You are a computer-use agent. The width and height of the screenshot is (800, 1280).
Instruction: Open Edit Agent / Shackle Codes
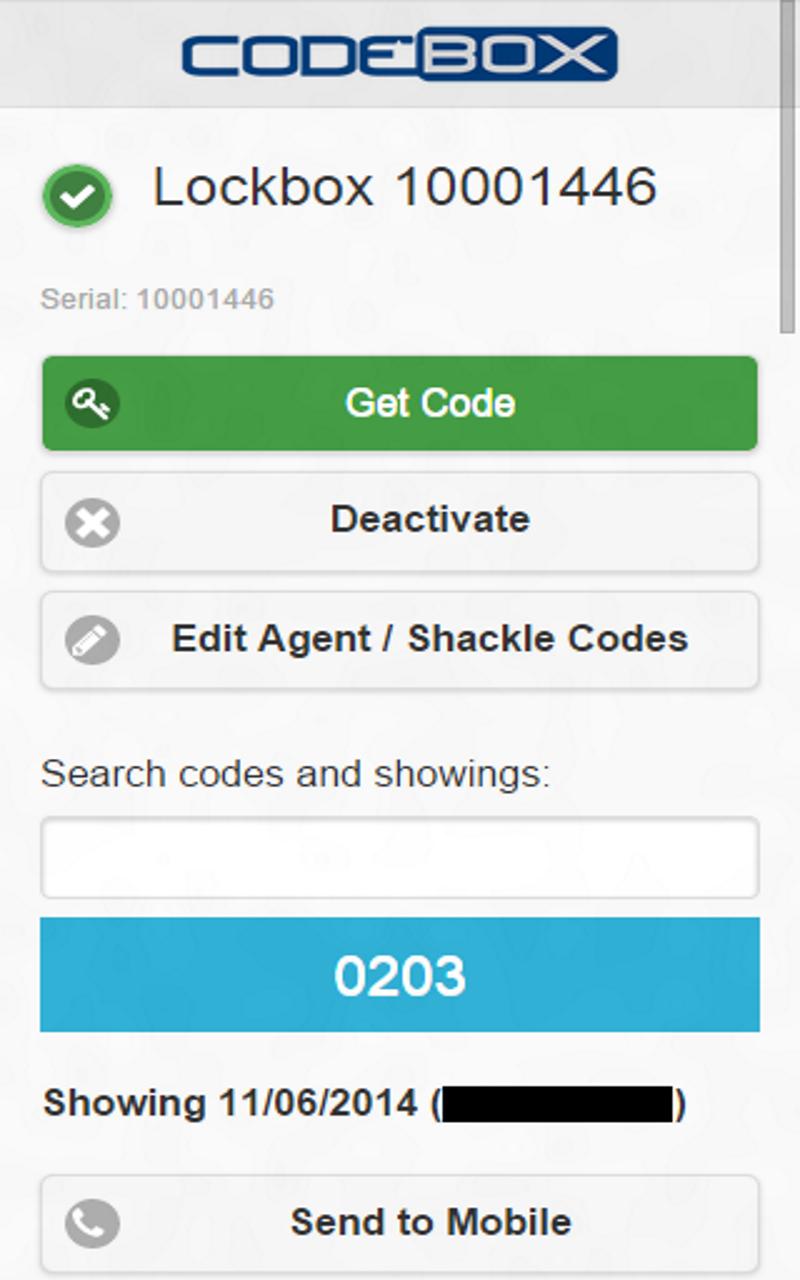[x=400, y=640]
